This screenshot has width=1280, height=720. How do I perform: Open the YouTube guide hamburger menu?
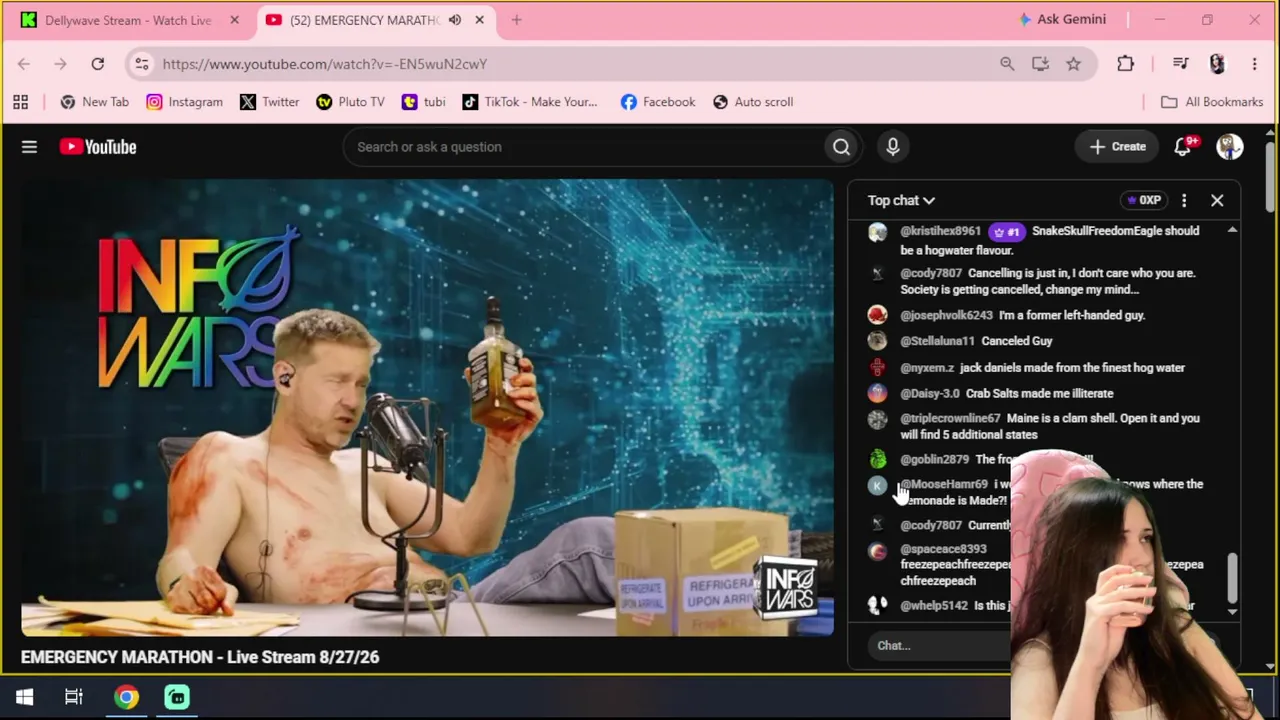pos(29,147)
